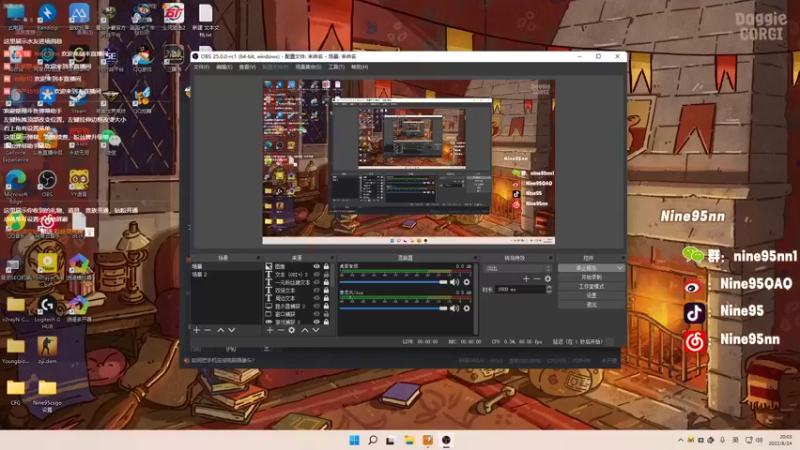Open source properties gear in Sources panel

292,330
